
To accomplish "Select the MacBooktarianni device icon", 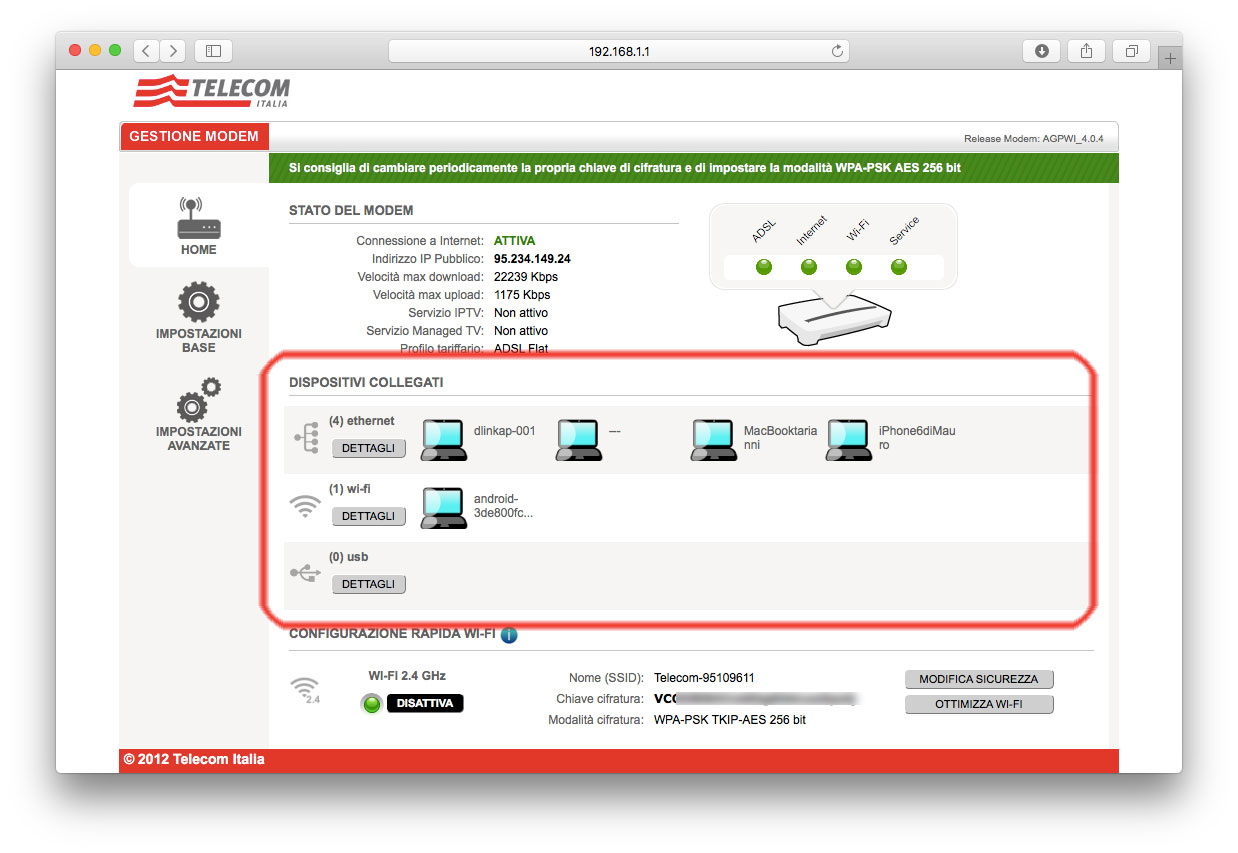I will coord(714,439).
